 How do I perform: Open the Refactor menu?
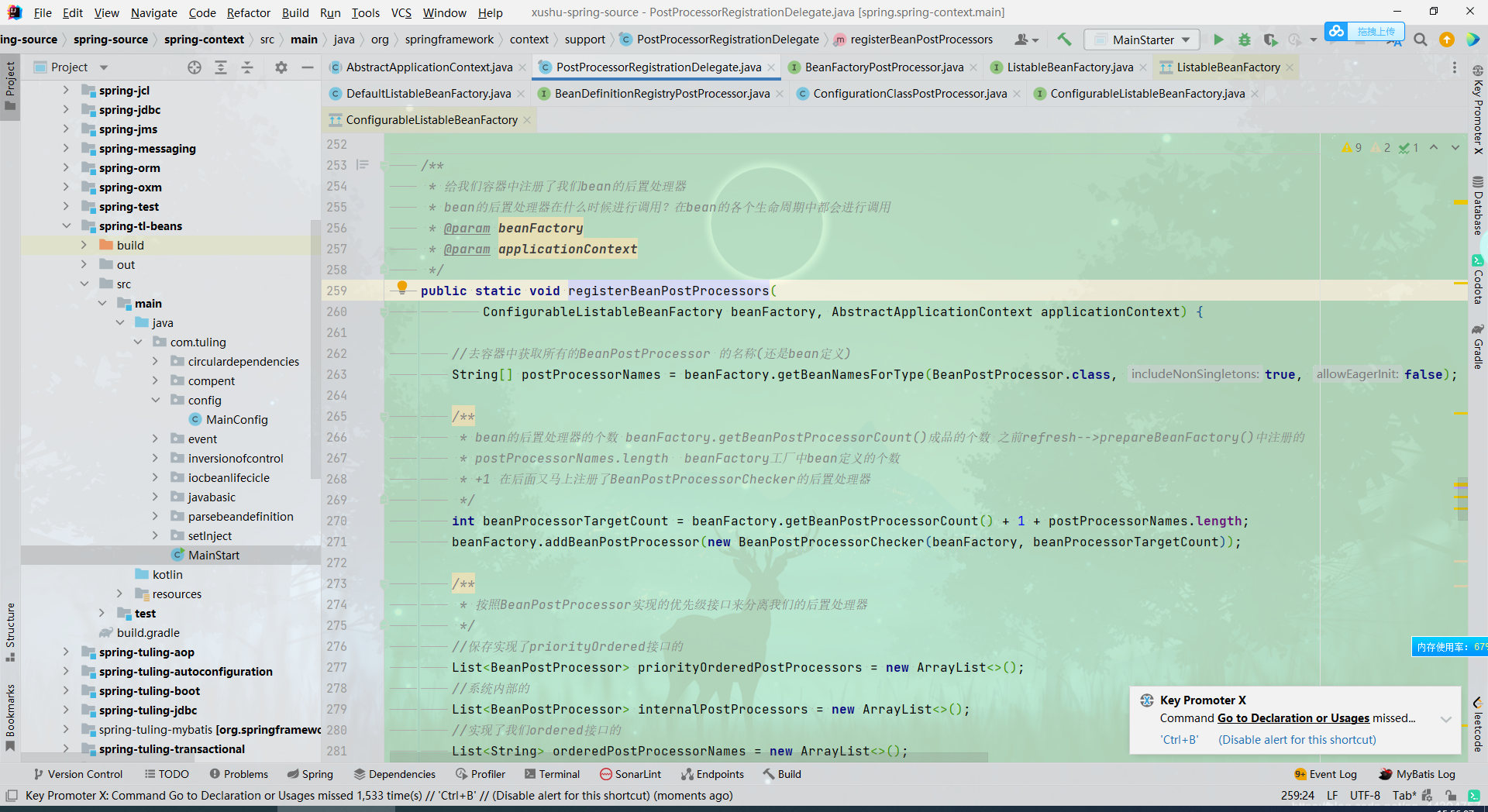click(x=249, y=12)
